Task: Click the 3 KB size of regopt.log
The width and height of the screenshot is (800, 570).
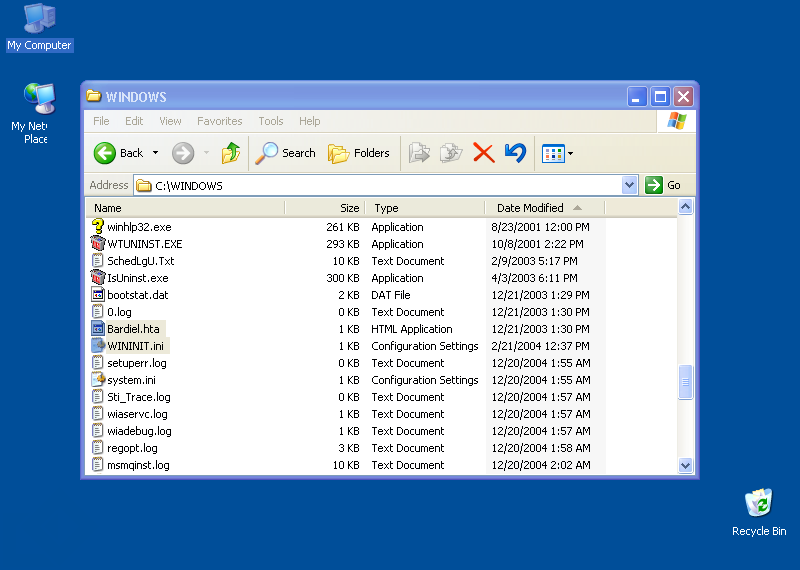Action: tap(349, 448)
